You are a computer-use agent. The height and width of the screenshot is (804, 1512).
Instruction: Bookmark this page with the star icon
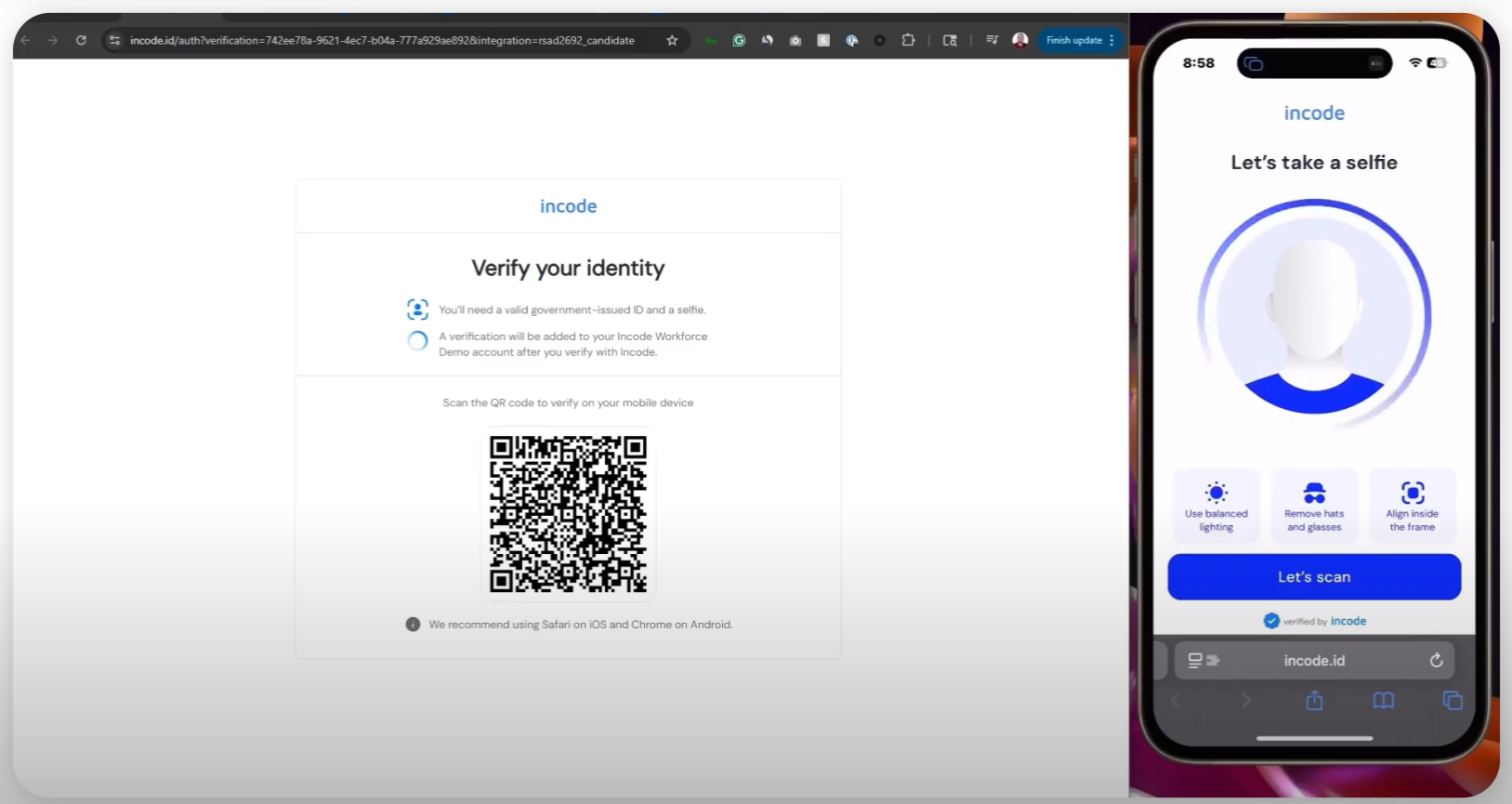tap(672, 40)
